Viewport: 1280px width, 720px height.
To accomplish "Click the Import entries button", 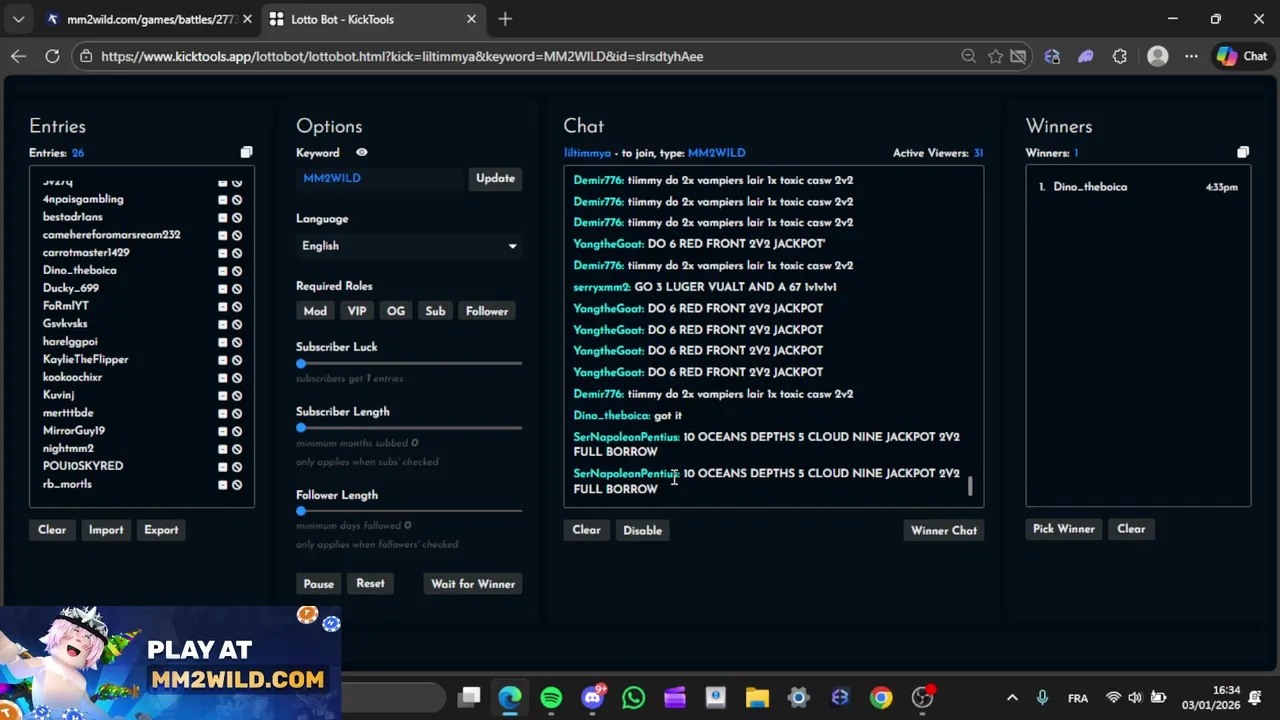I will pyautogui.click(x=106, y=530).
